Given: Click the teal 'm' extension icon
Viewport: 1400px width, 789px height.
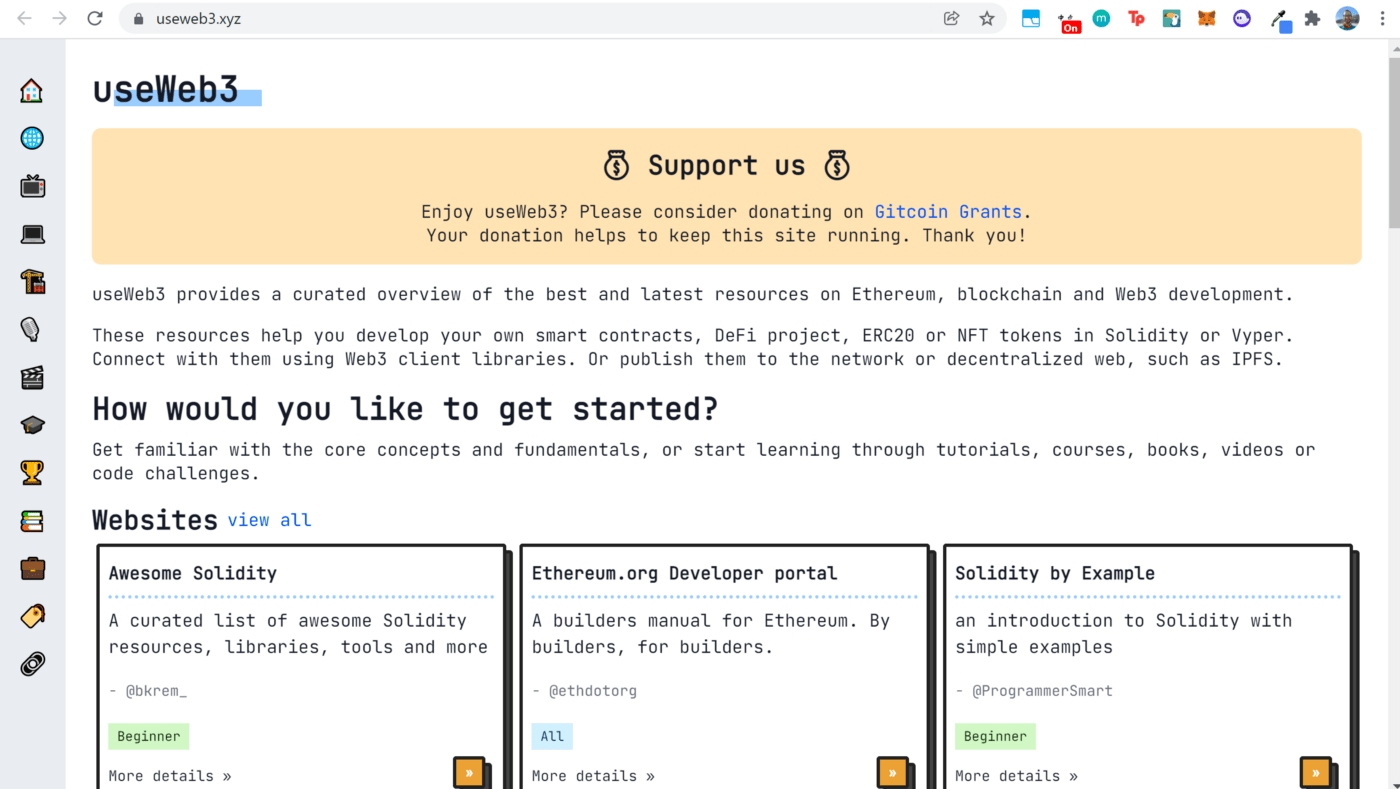Looking at the screenshot, I should pyautogui.click(x=1101, y=18).
